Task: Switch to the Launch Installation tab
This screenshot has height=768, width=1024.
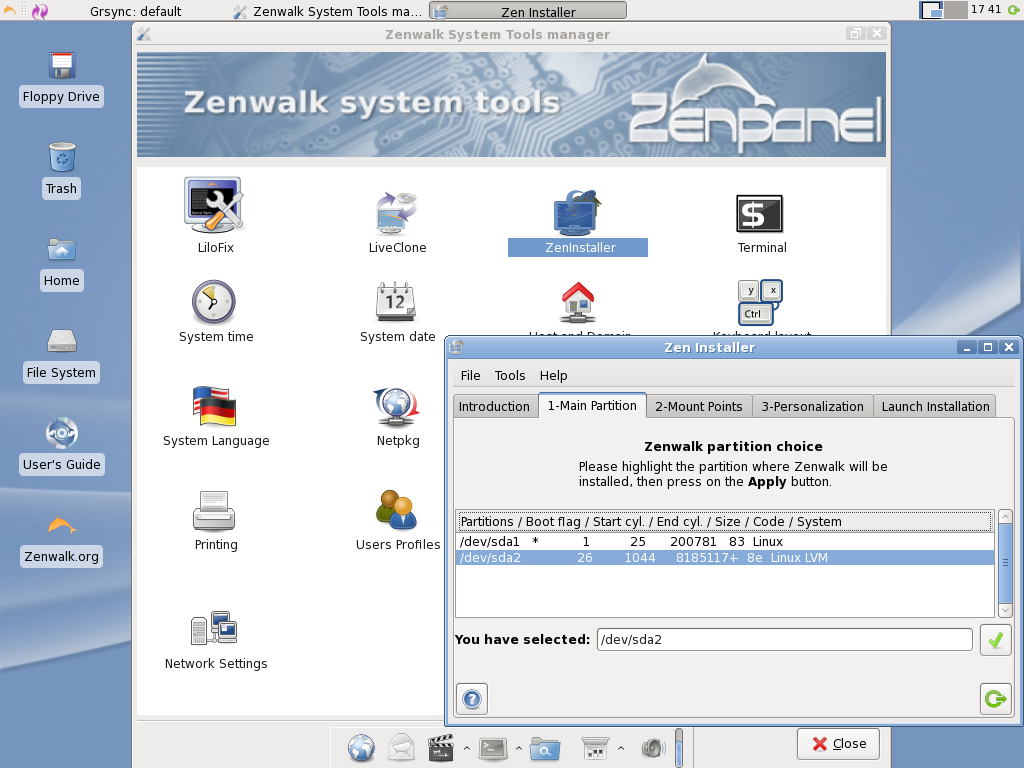Action: tap(935, 406)
